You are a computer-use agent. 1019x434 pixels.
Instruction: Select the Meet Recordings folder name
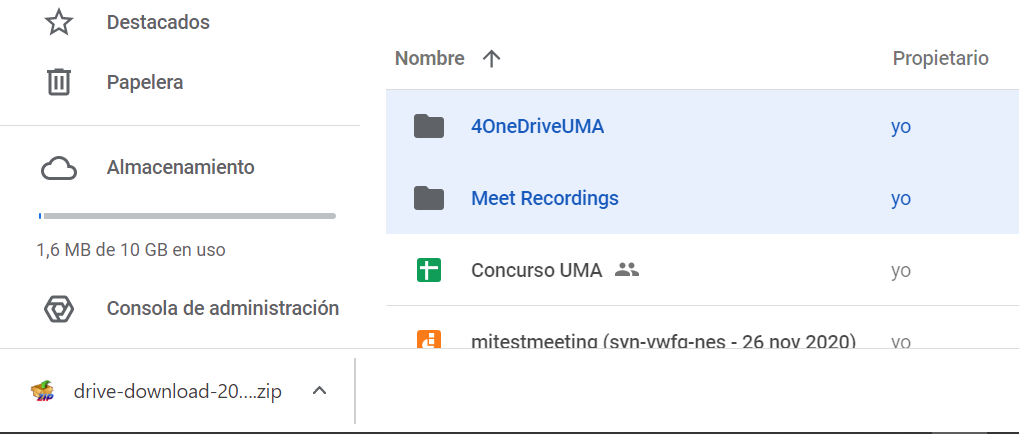click(x=545, y=198)
